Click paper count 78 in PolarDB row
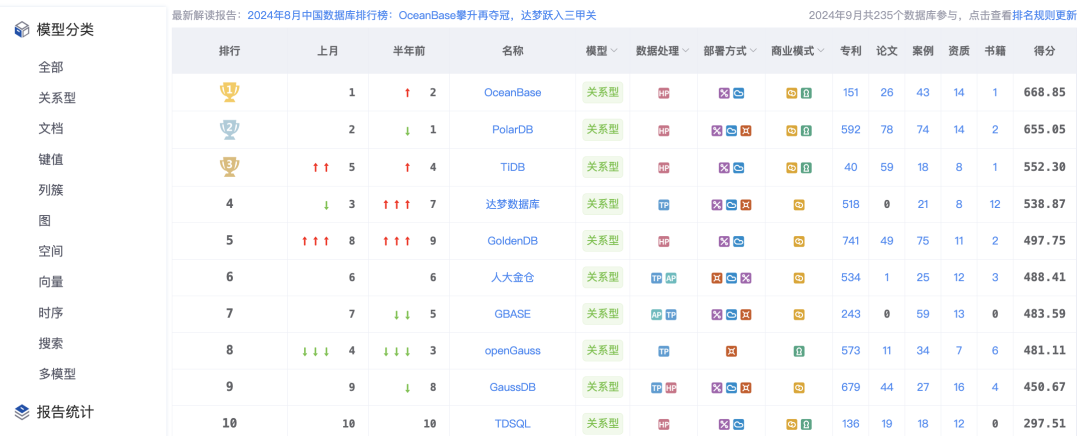 click(x=886, y=129)
